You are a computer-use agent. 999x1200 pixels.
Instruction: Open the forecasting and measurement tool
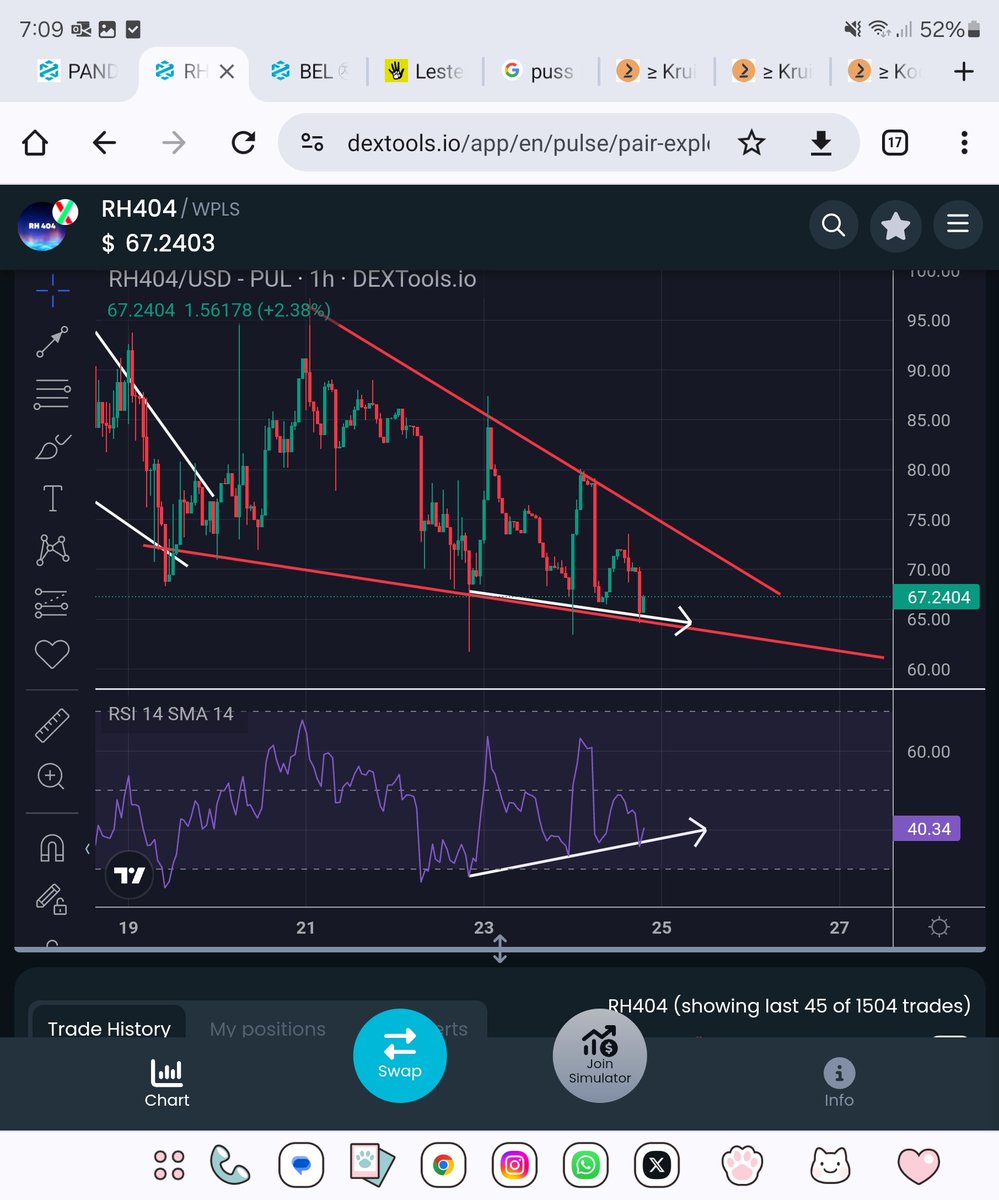pos(52,601)
